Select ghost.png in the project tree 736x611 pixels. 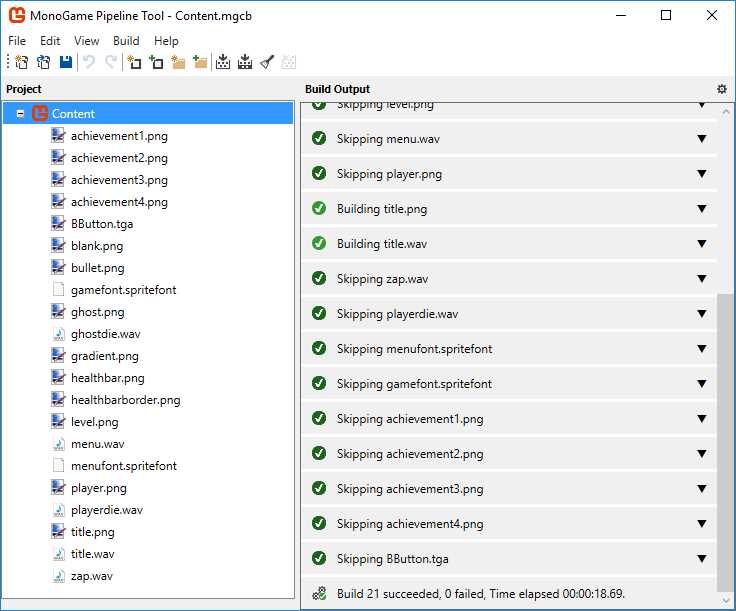[x=98, y=312]
